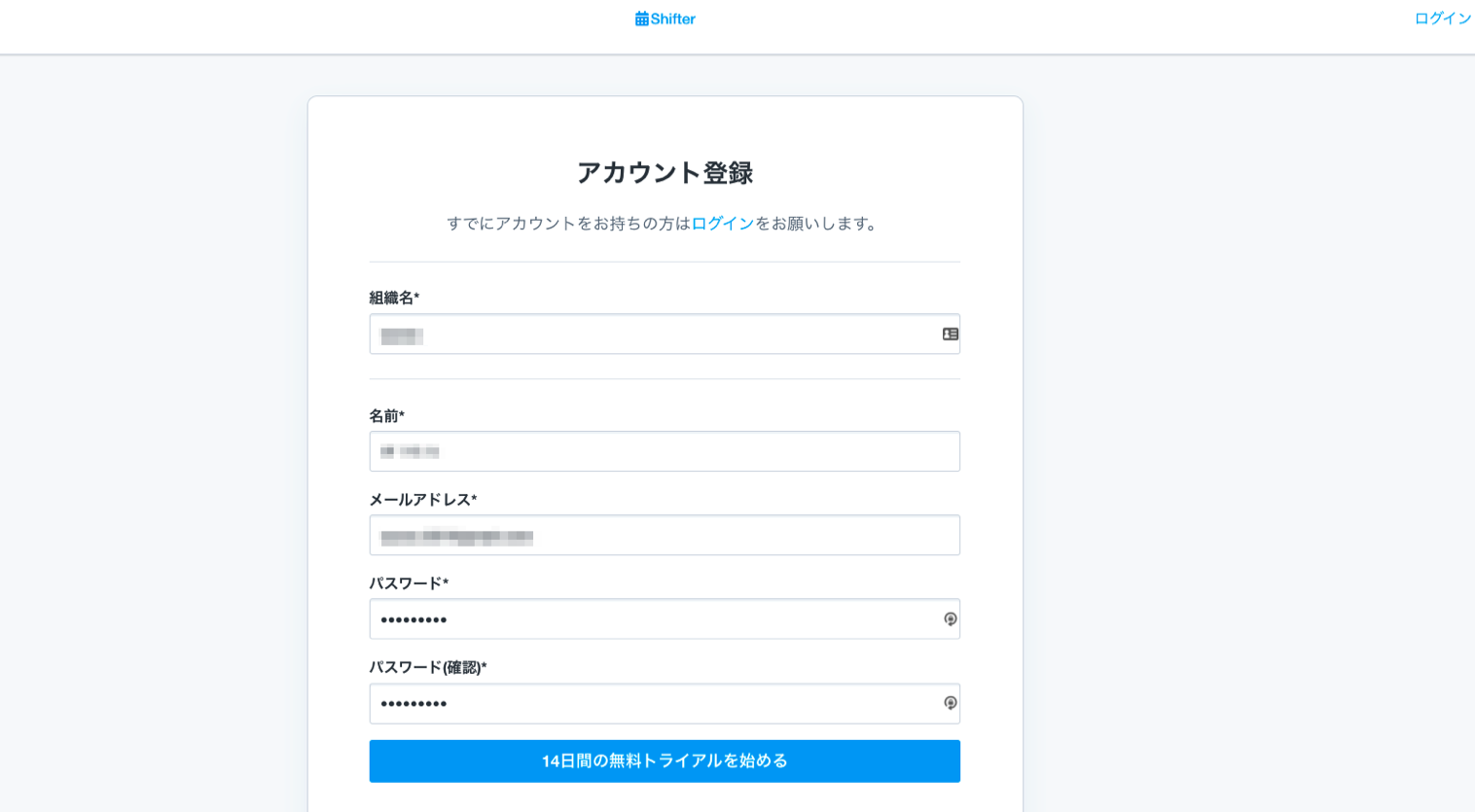This screenshot has width=1475, height=812.
Task: Open ログイン link at top right
Action: 1444,17
